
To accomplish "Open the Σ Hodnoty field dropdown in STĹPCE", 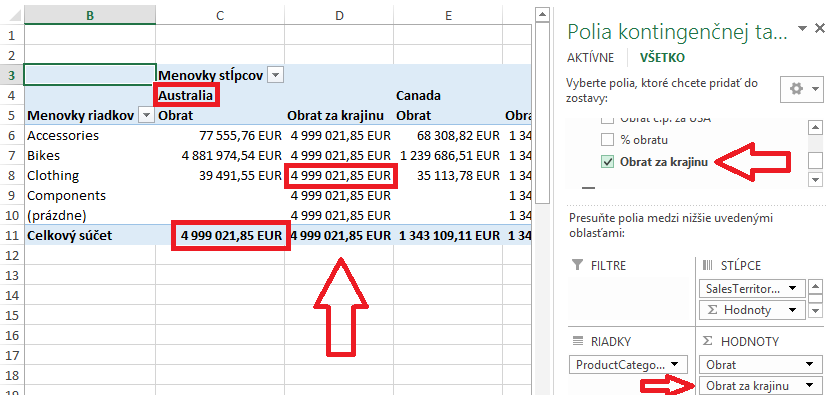I will (793, 310).
